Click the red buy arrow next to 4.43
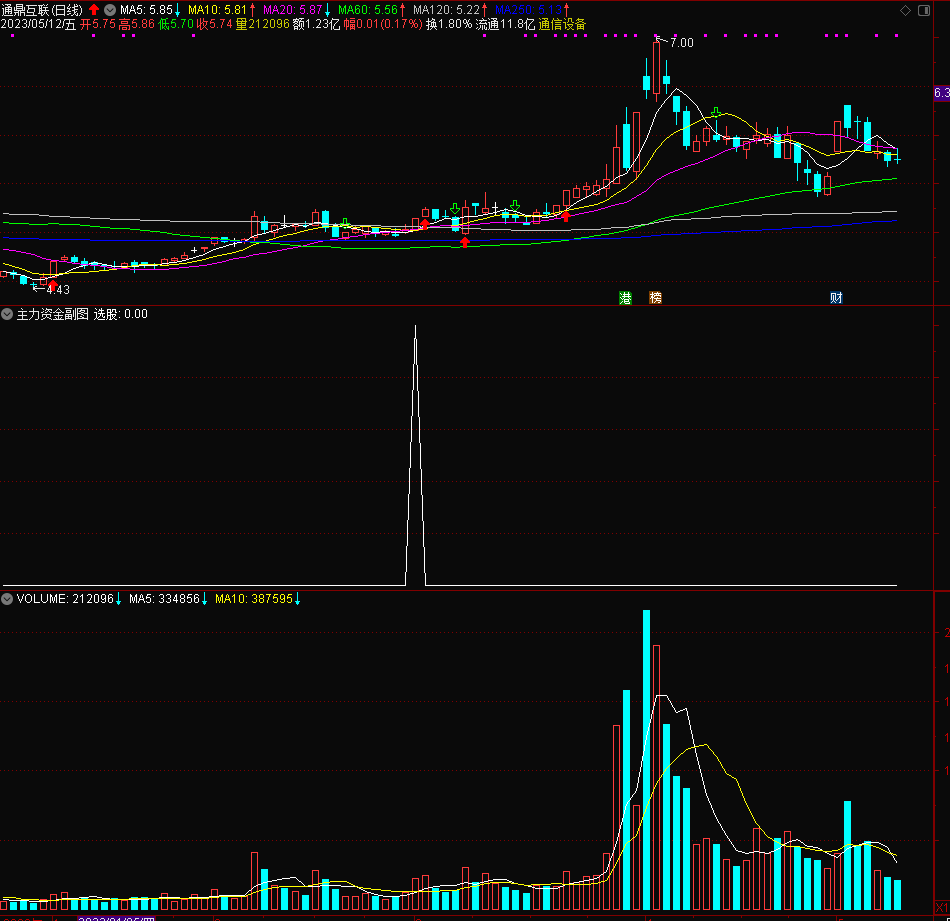This screenshot has width=950, height=921. (53, 285)
